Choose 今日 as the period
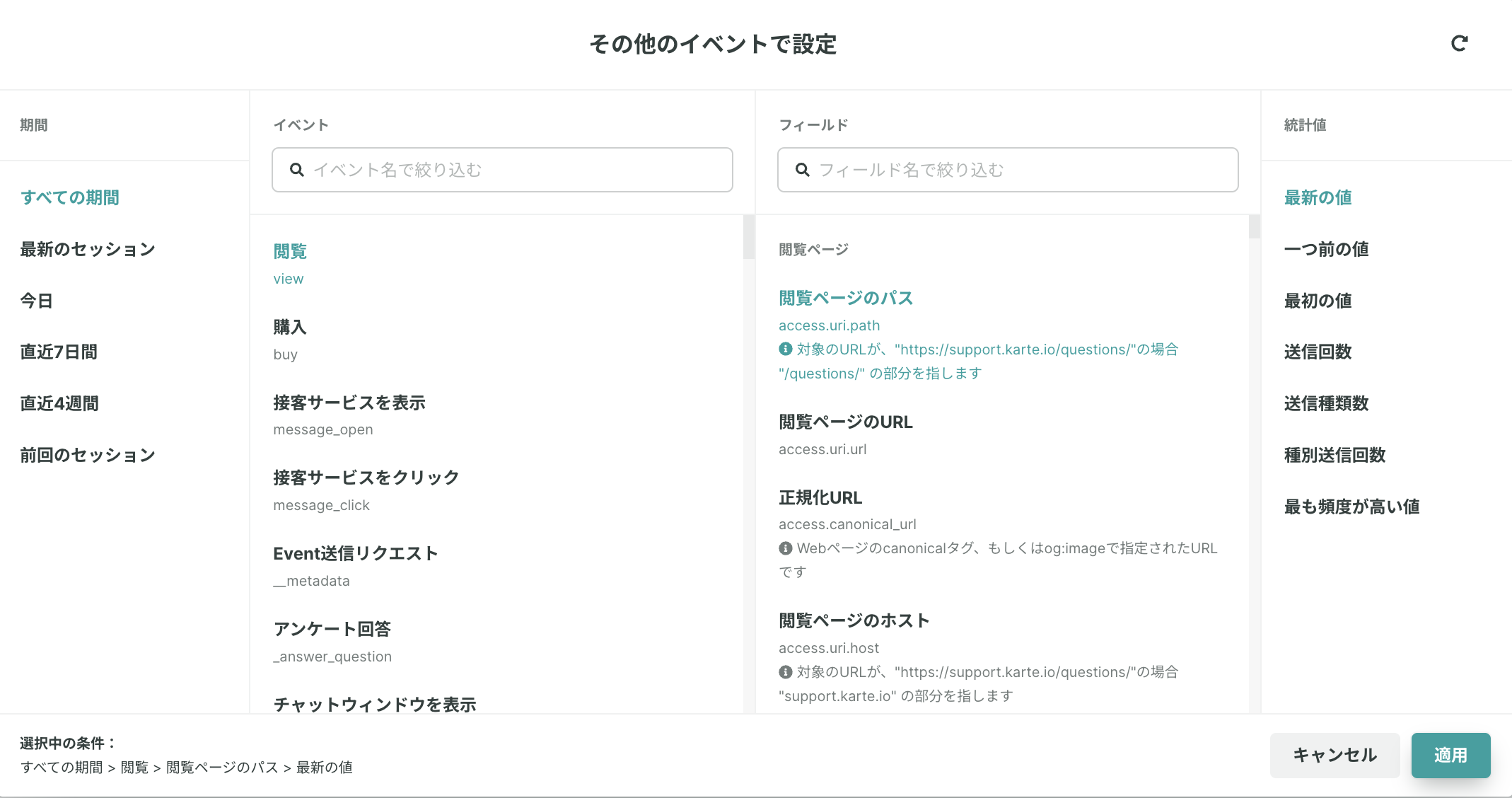This screenshot has height=798, width=1512. [x=37, y=301]
